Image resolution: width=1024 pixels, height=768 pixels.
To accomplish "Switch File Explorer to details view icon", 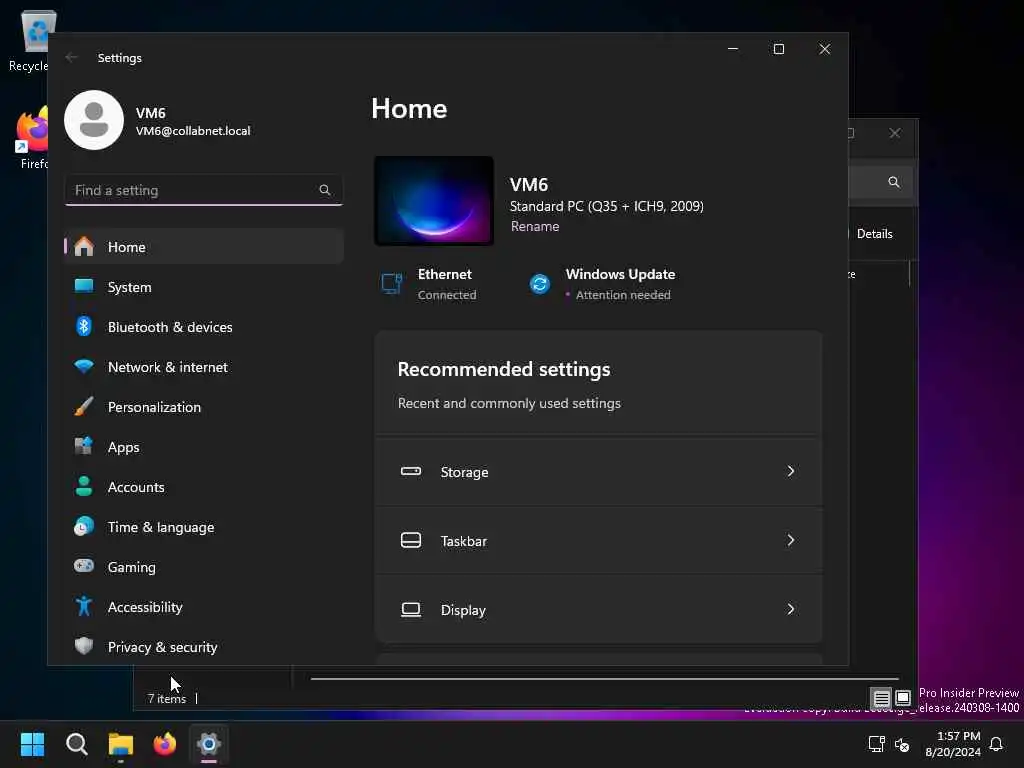I will click(881, 698).
